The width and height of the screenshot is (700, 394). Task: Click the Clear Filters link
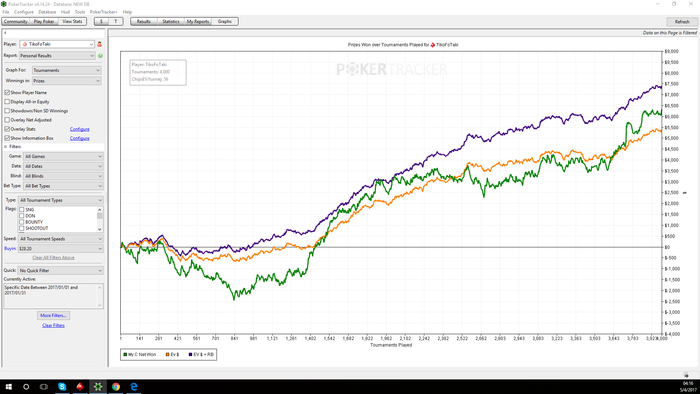pyautogui.click(x=53, y=326)
